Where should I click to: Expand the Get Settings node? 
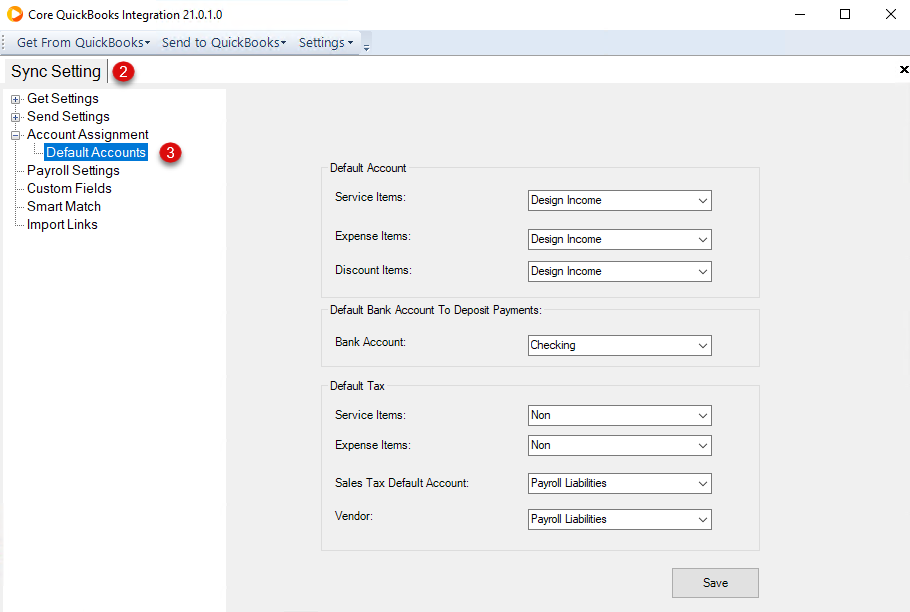[16, 99]
